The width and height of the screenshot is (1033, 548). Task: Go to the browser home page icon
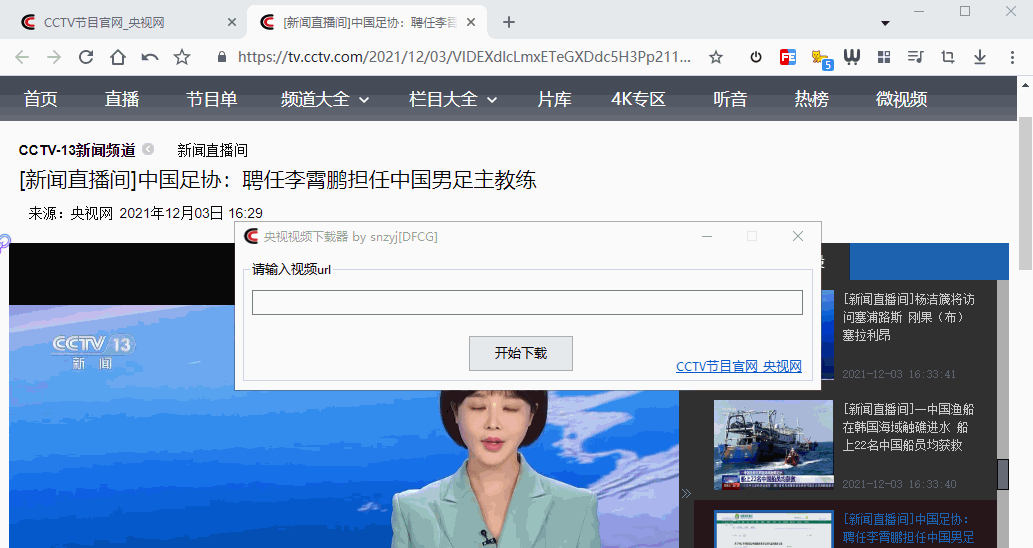point(118,57)
